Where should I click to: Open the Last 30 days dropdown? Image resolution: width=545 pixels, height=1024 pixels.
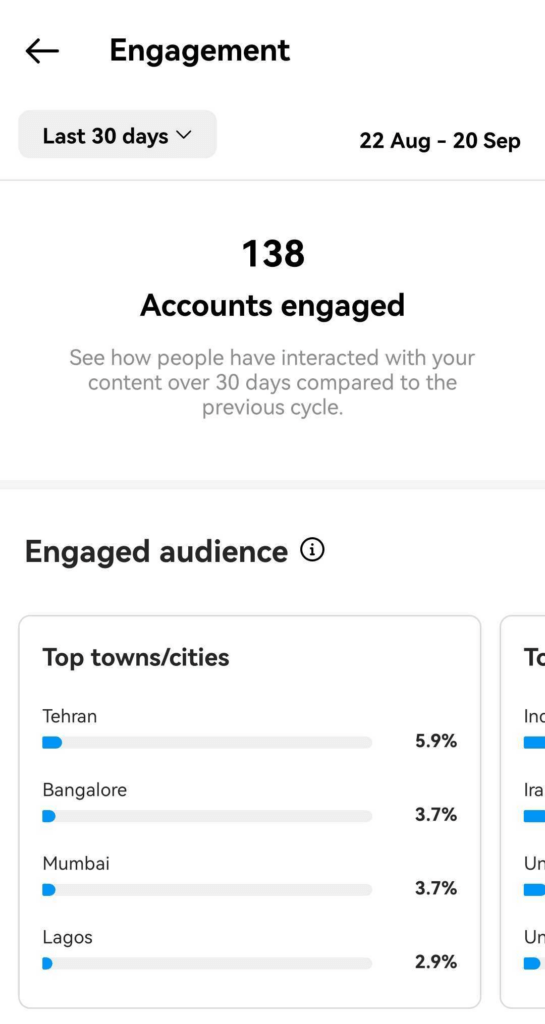[x=117, y=135]
